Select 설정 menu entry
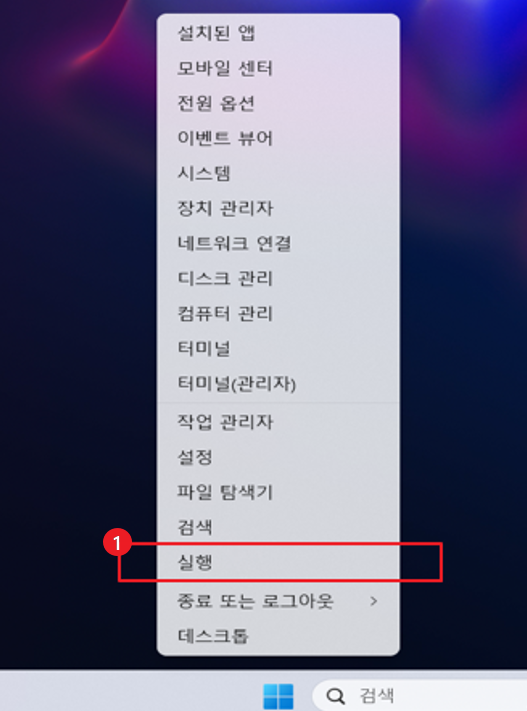 (278, 457)
